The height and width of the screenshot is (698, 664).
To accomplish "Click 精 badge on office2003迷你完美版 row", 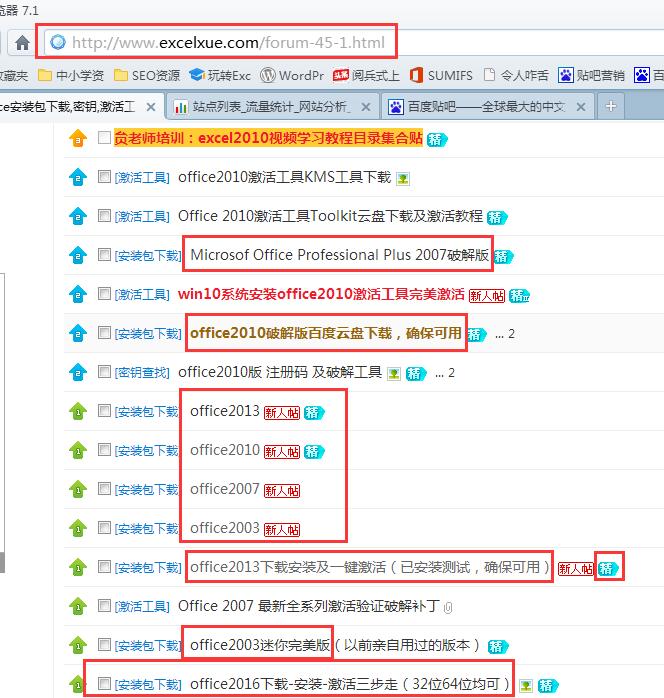I will point(498,647).
